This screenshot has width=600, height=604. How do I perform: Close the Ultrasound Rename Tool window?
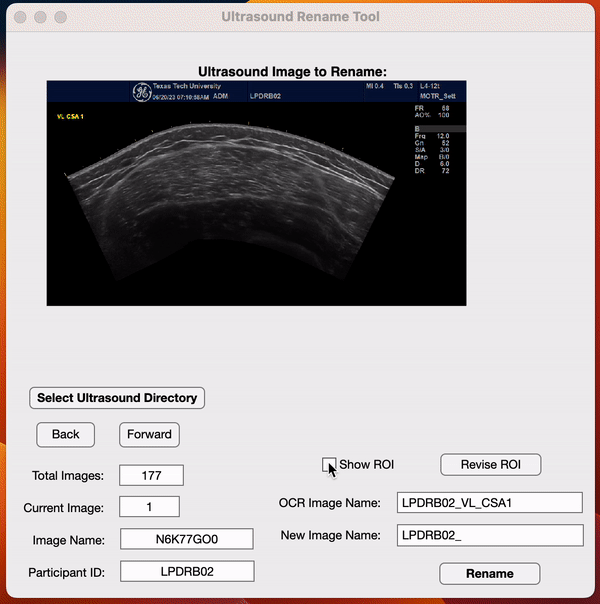pyautogui.click(x=20, y=17)
